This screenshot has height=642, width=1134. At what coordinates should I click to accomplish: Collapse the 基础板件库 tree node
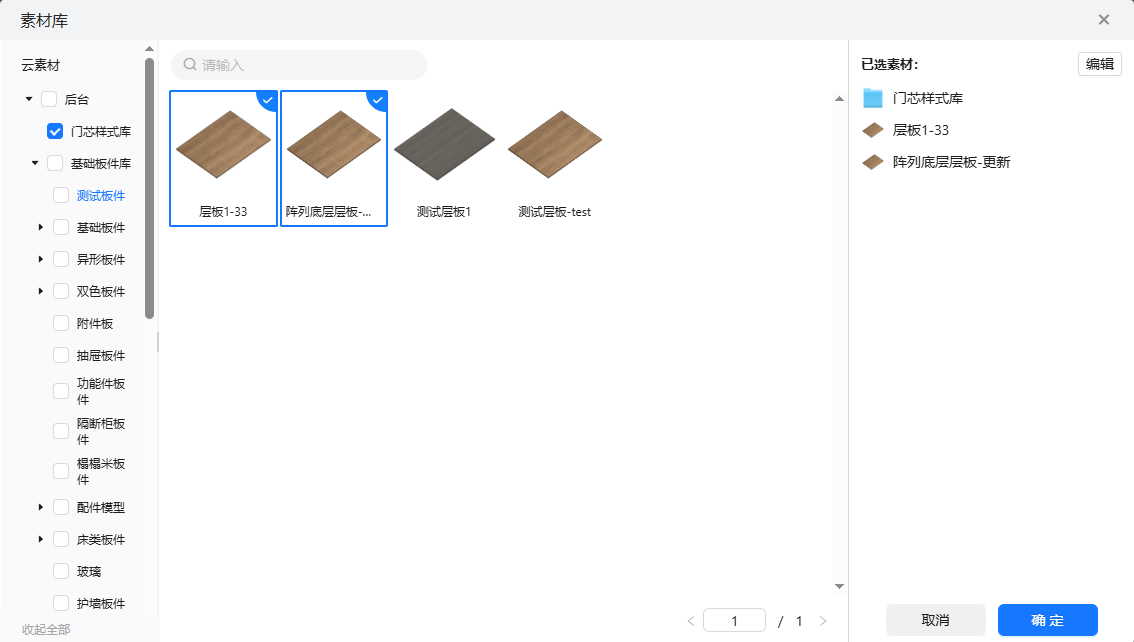[x=35, y=163]
